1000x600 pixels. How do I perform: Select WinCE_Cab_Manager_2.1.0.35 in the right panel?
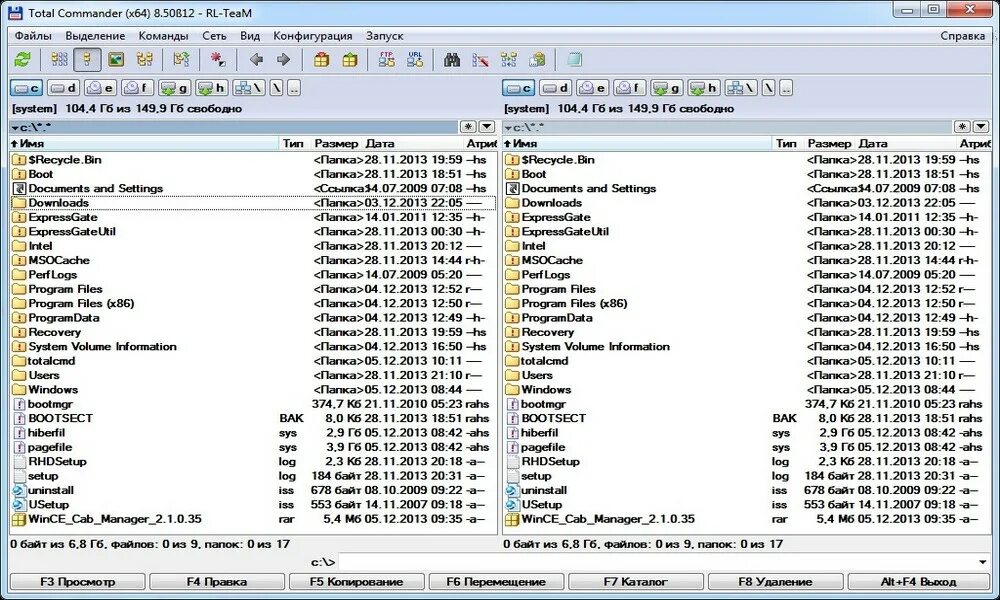click(746, 519)
